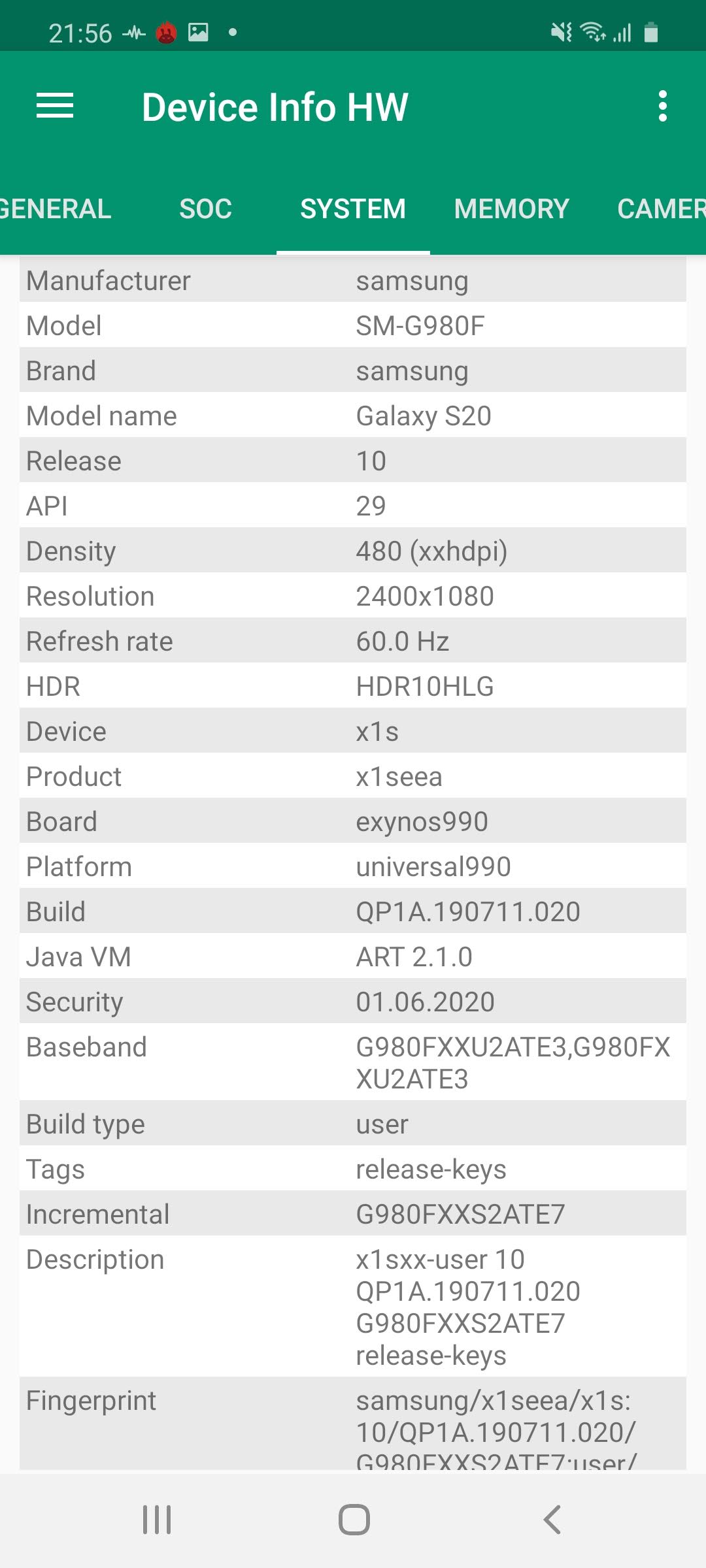Viewport: 706px width, 1568px height.
Task: Open the hamburger navigation menu
Action: pyautogui.click(x=55, y=106)
